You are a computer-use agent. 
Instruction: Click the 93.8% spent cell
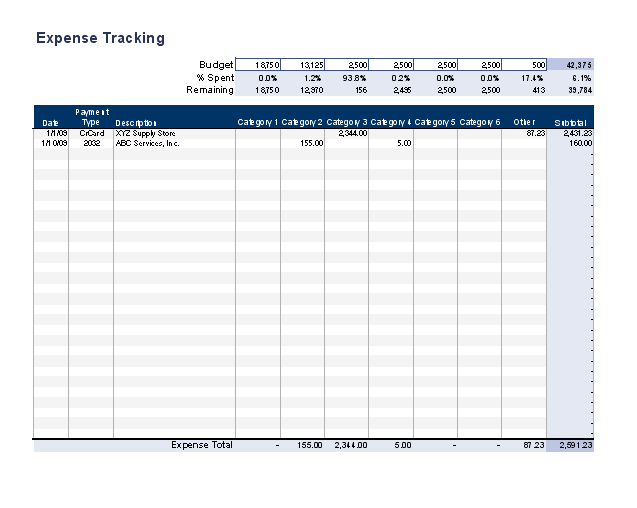pyautogui.click(x=347, y=77)
